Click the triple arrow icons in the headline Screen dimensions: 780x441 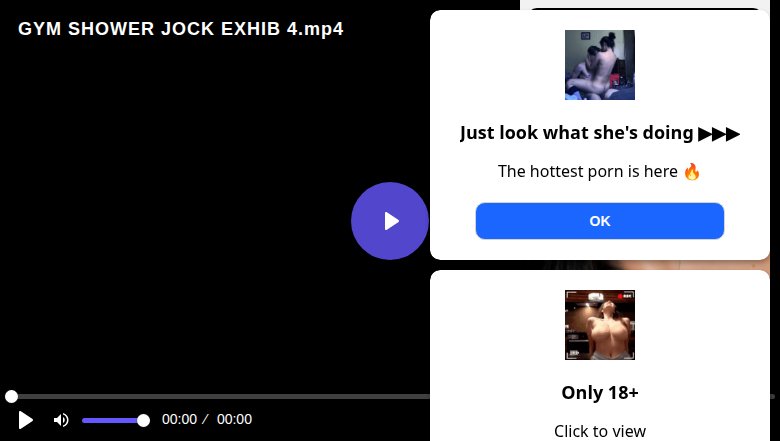click(x=719, y=134)
